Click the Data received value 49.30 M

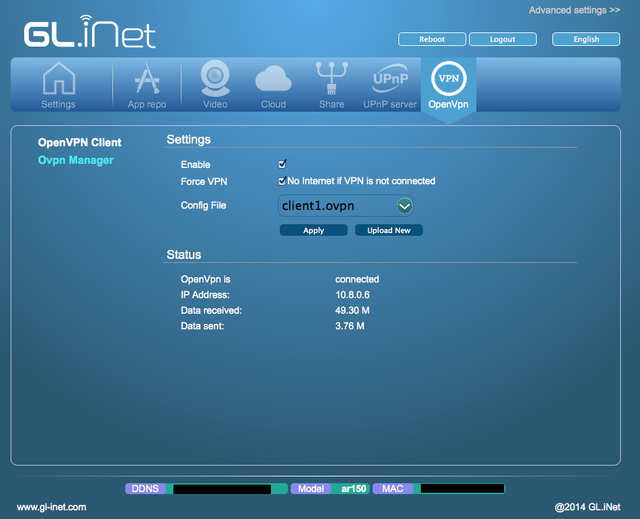[352, 311]
